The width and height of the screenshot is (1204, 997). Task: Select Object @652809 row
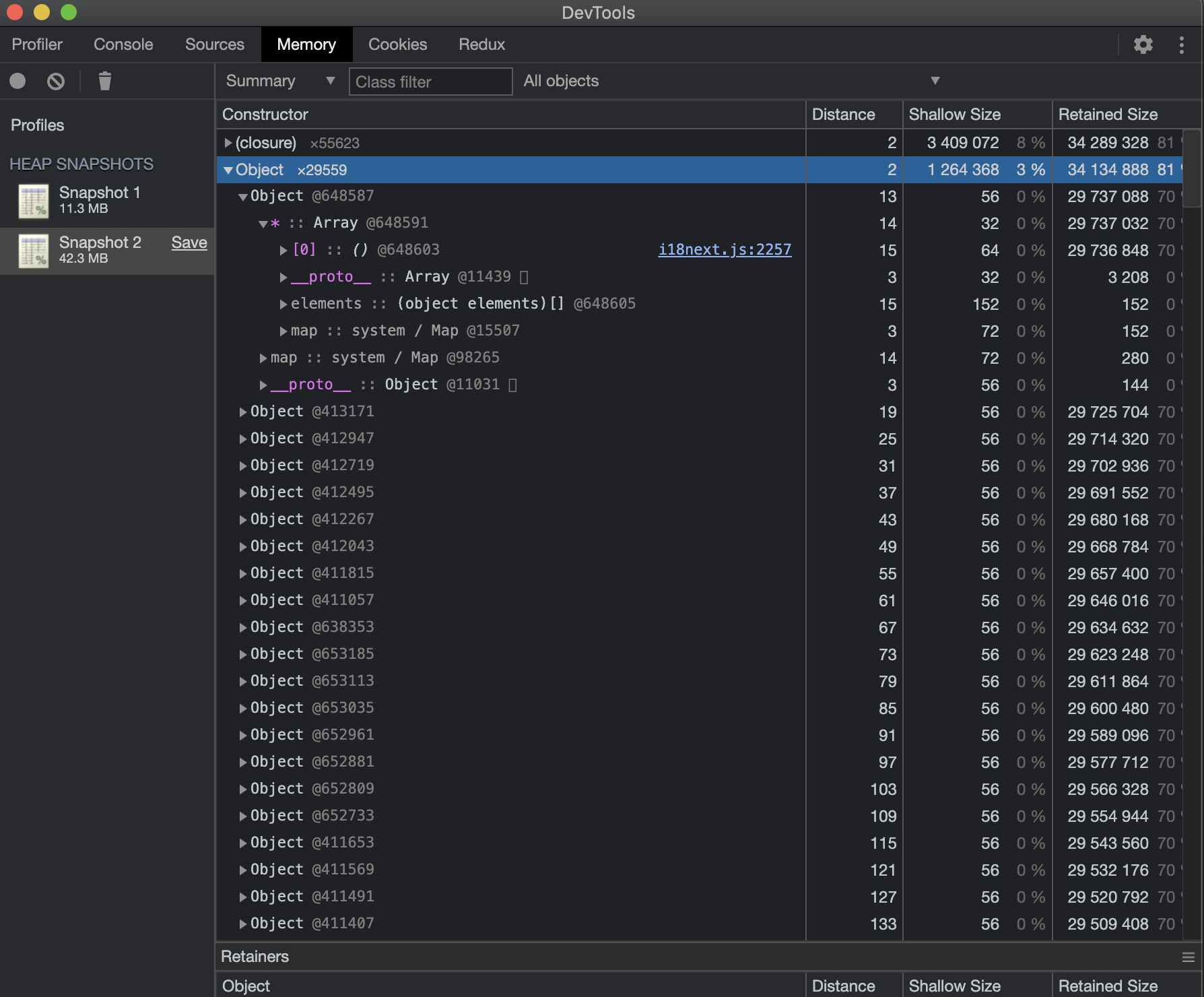pyautogui.click(x=700, y=789)
